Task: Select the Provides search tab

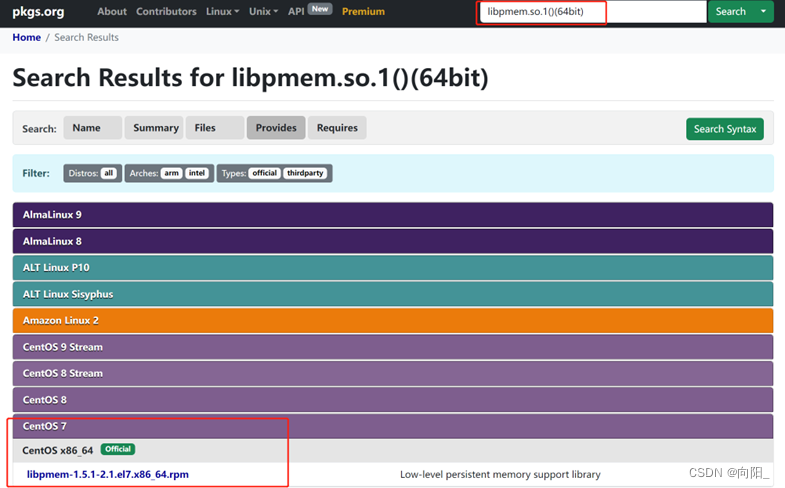Action: [276, 128]
